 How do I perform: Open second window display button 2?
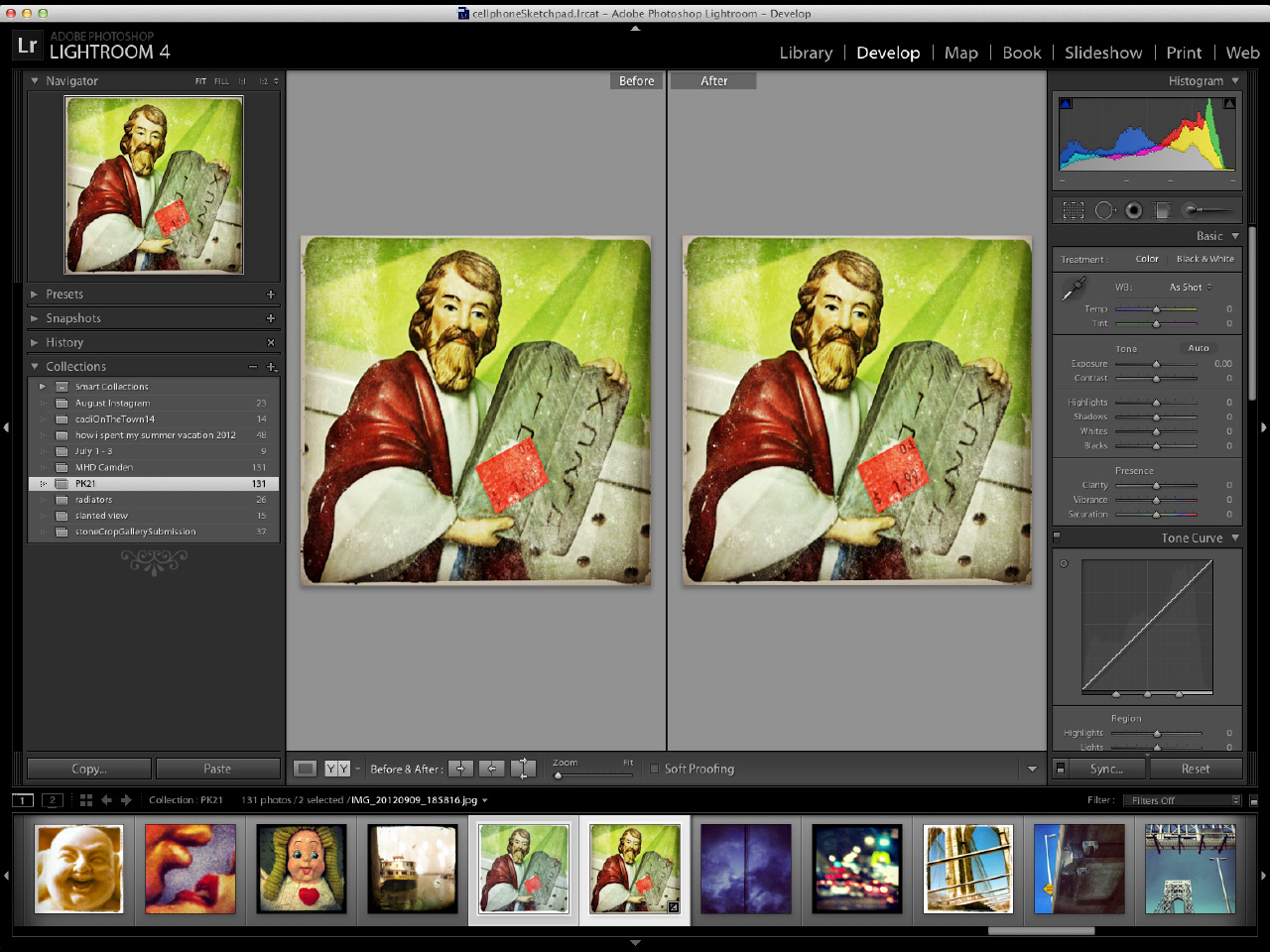53,800
